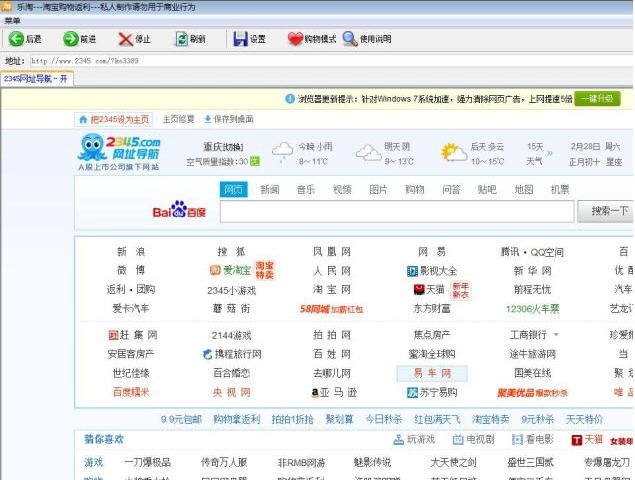Open the 一刀爆极品 game link

pyautogui.click(x=147, y=462)
